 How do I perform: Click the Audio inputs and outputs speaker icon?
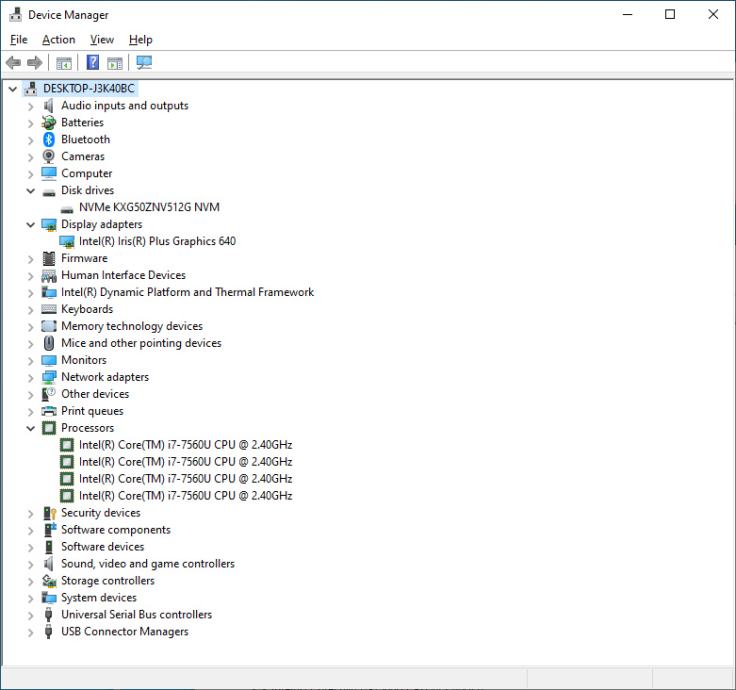pos(49,106)
